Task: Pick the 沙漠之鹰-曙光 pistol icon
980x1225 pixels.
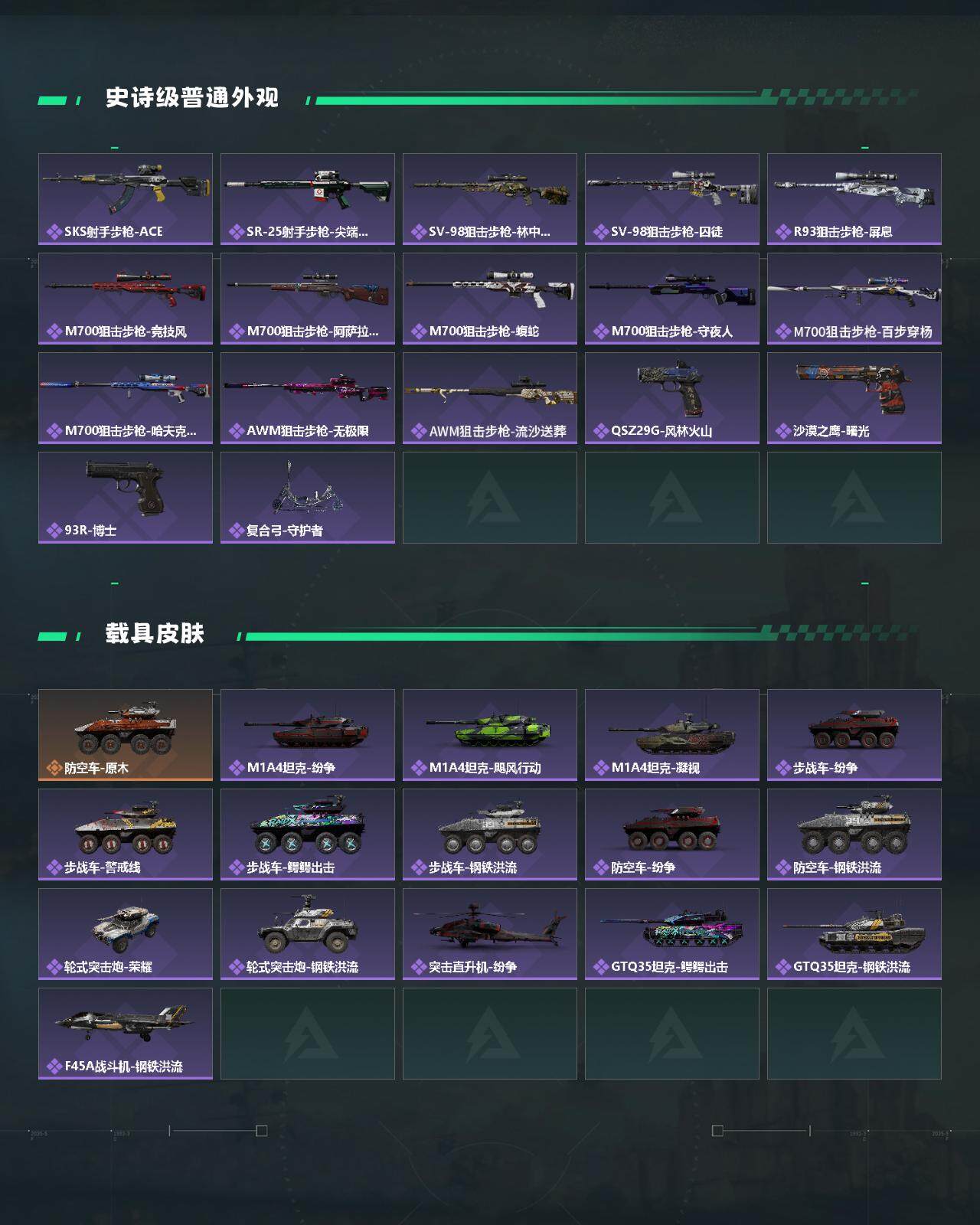Action: pyautogui.click(x=854, y=387)
